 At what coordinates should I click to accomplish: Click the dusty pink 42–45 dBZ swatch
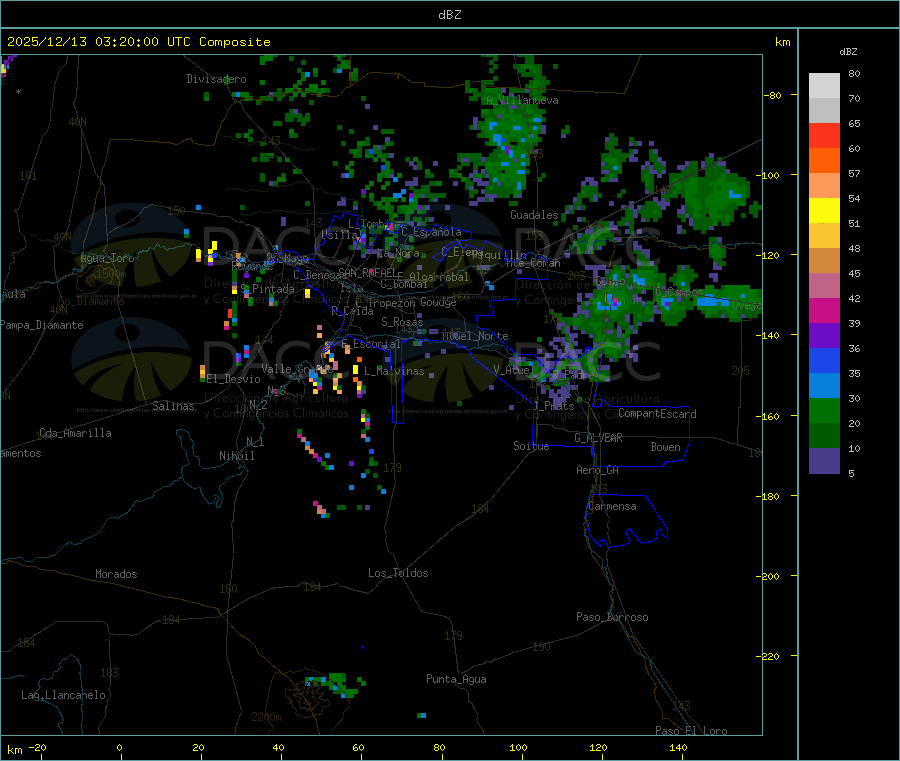[824, 285]
